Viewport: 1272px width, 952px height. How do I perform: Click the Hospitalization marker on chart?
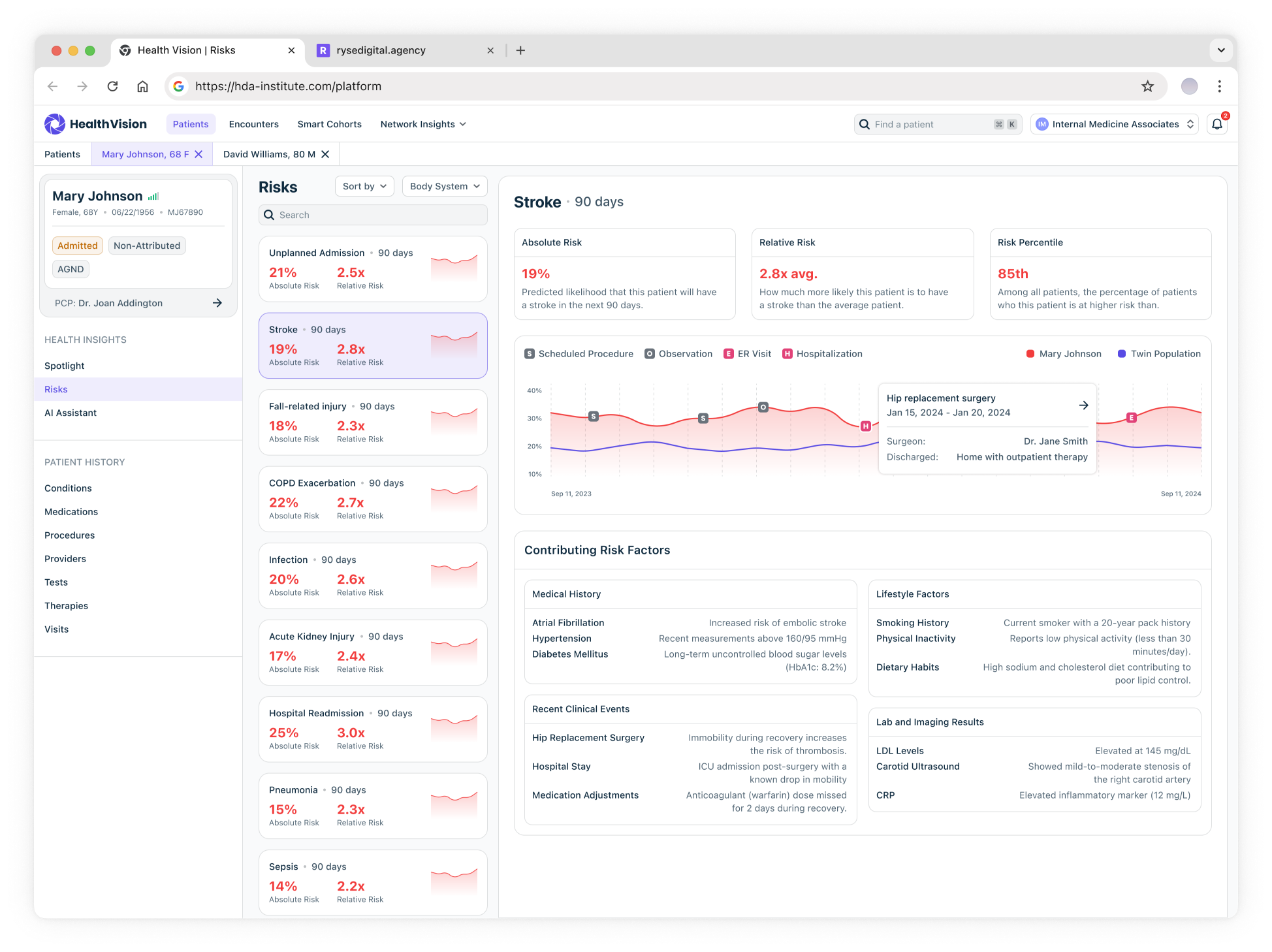click(x=865, y=426)
